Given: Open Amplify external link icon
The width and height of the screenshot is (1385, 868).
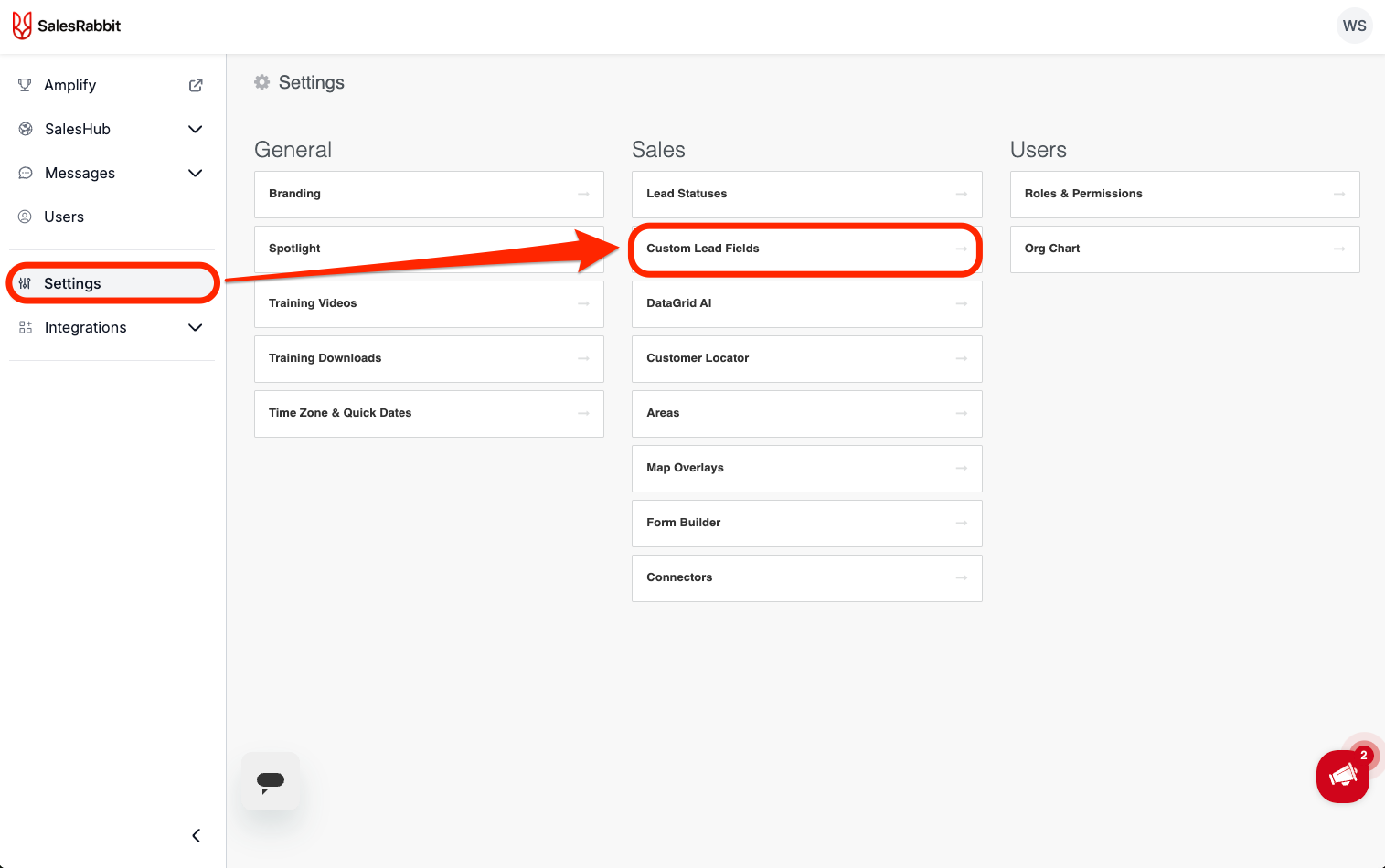Looking at the screenshot, I should (196, 85).
